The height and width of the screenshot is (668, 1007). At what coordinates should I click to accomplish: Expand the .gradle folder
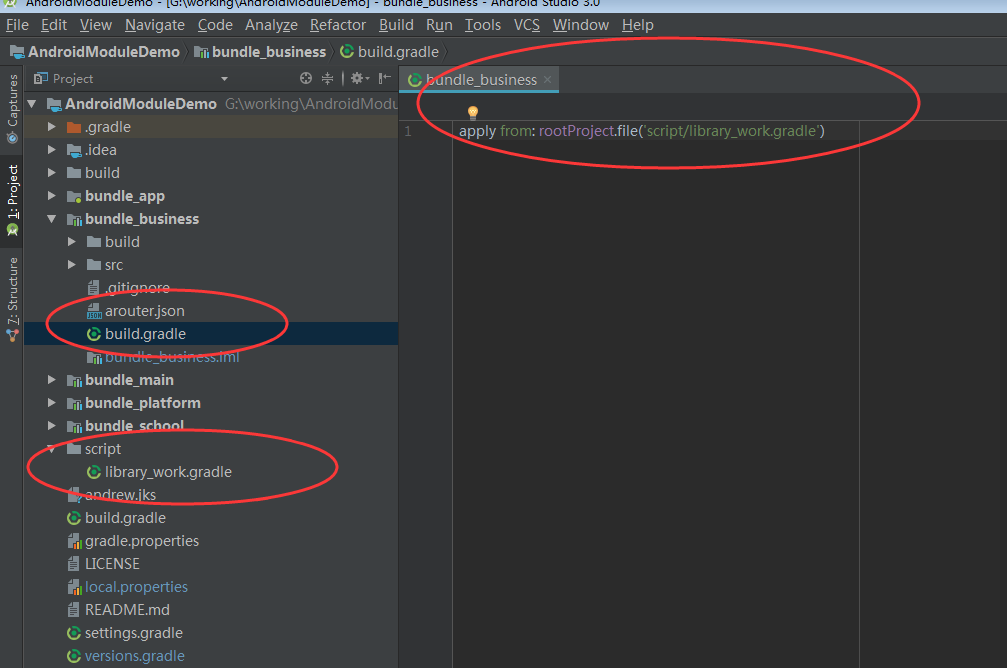tap(51, 127)
